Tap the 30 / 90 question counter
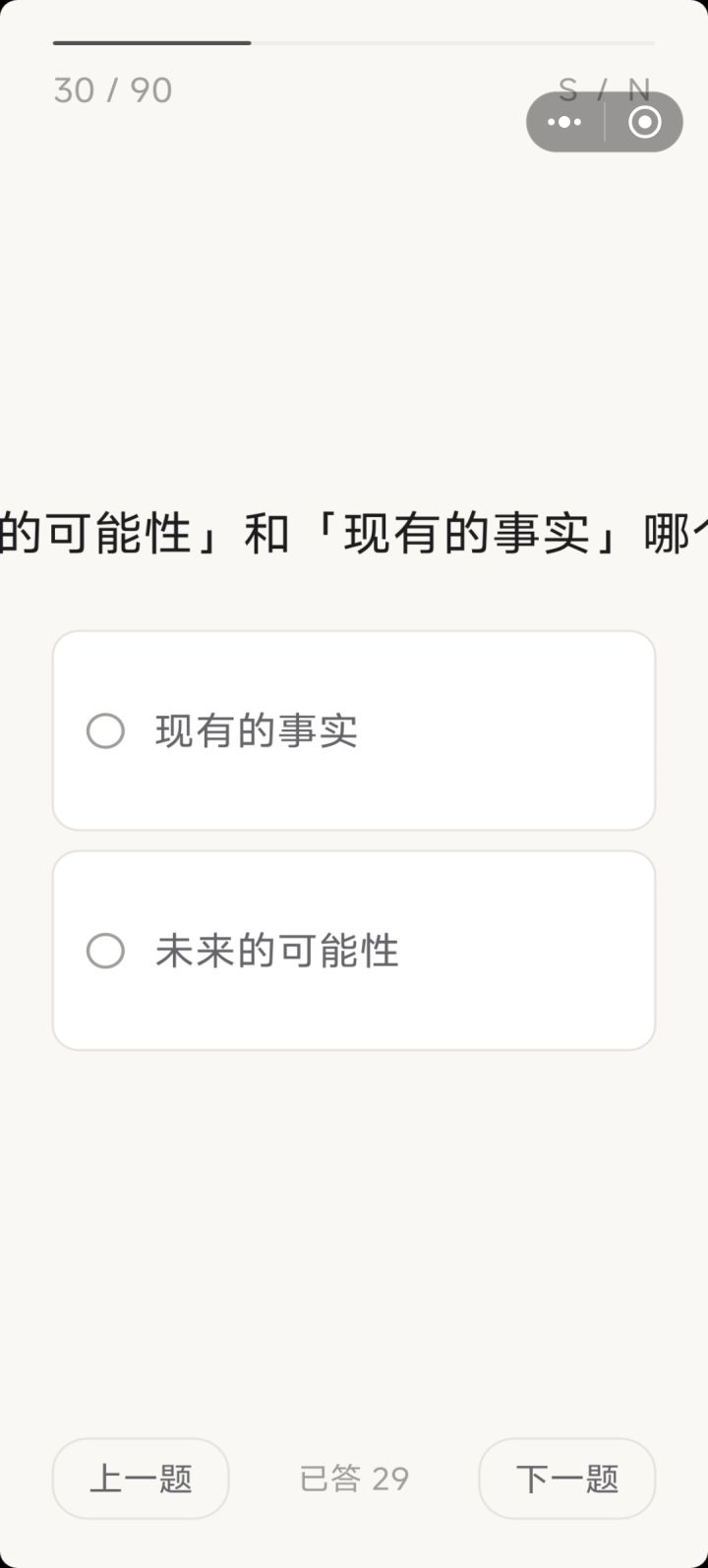708x1568 pixels. 113,90
